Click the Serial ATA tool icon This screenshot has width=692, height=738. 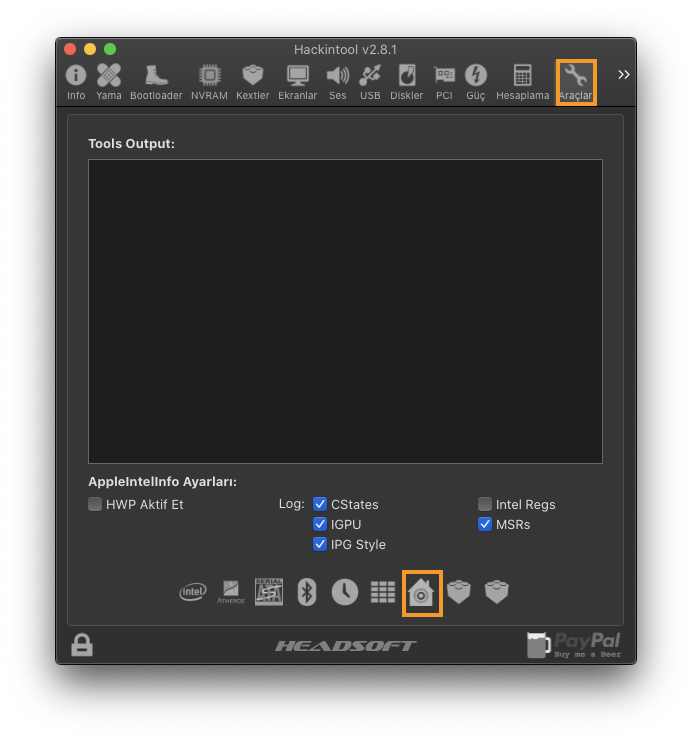269,592
